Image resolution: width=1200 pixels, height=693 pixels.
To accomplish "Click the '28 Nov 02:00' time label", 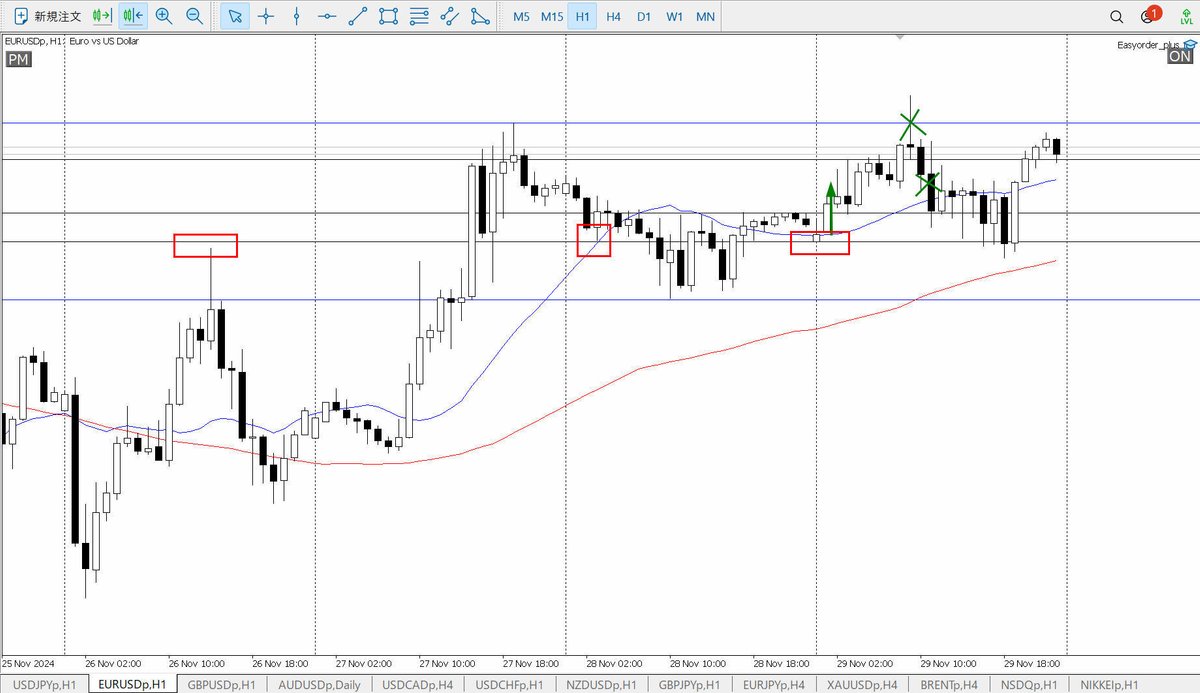I will [x=615, y=663].
